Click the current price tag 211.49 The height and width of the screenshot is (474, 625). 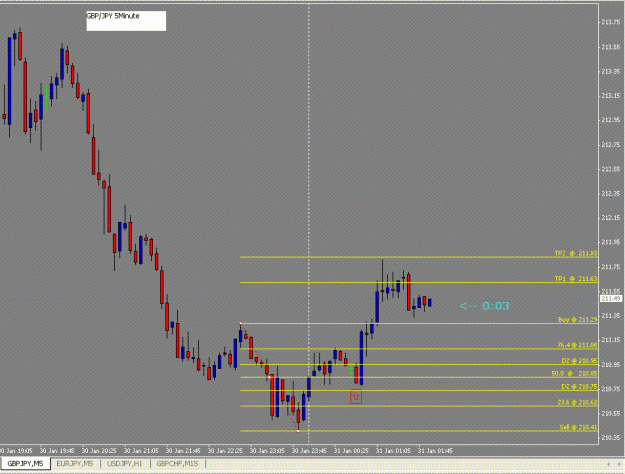[x=611, y=299]
